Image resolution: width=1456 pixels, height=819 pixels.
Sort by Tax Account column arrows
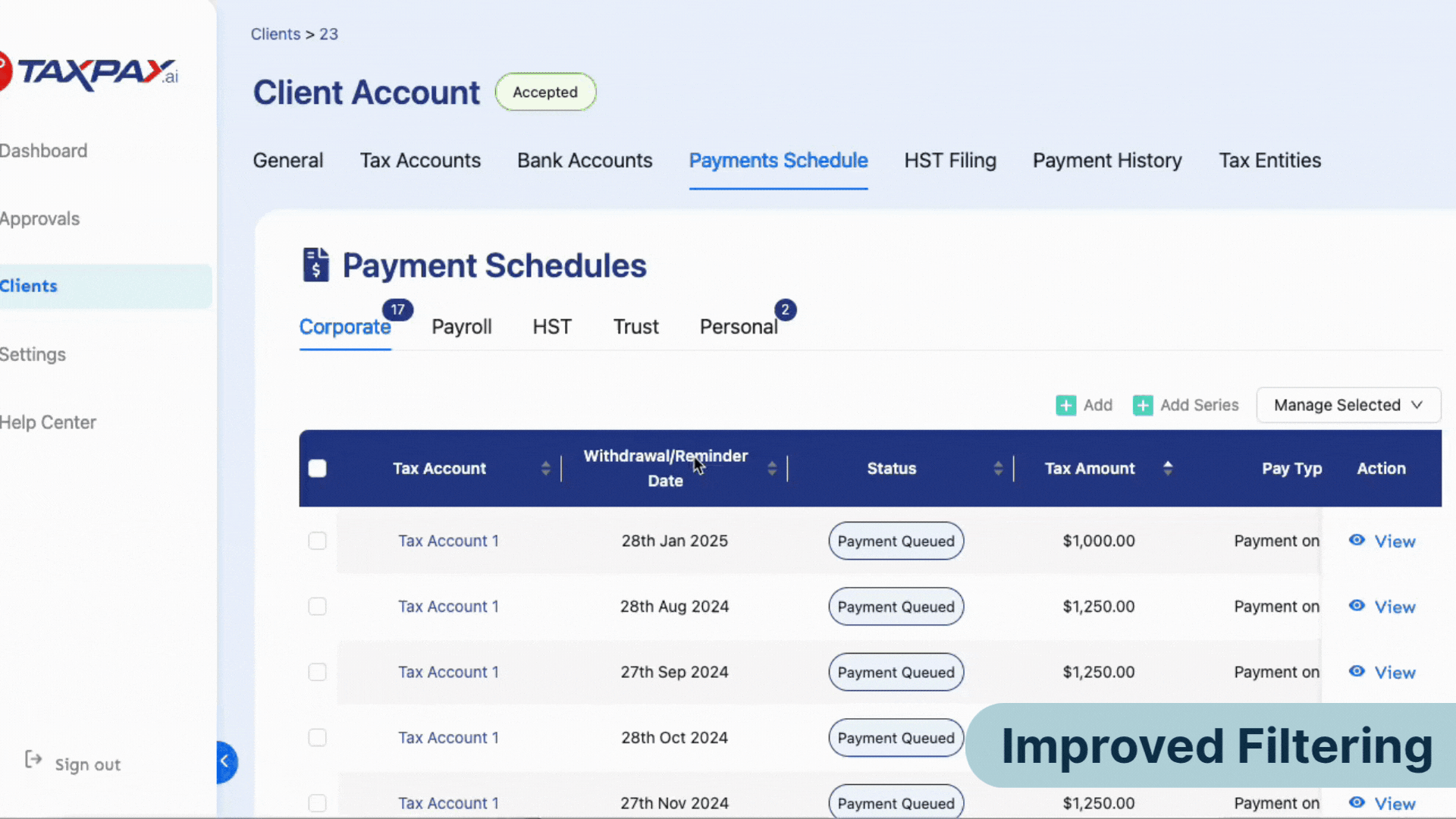[545, 468]
